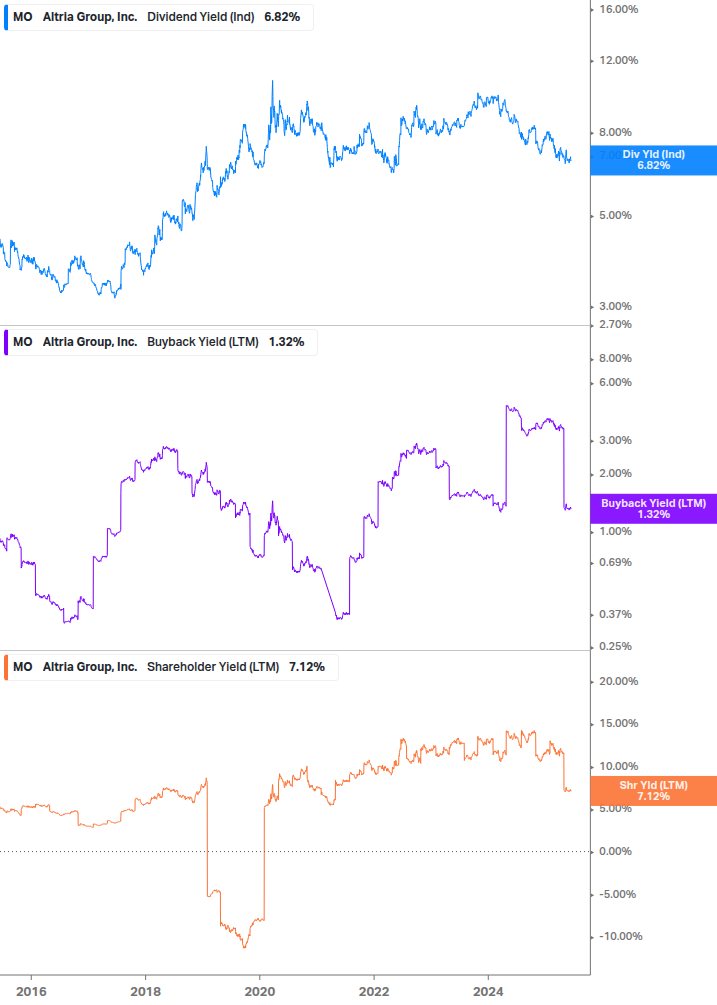Click the 6.00% tick on the buyback axis

(x=615, y=383)
